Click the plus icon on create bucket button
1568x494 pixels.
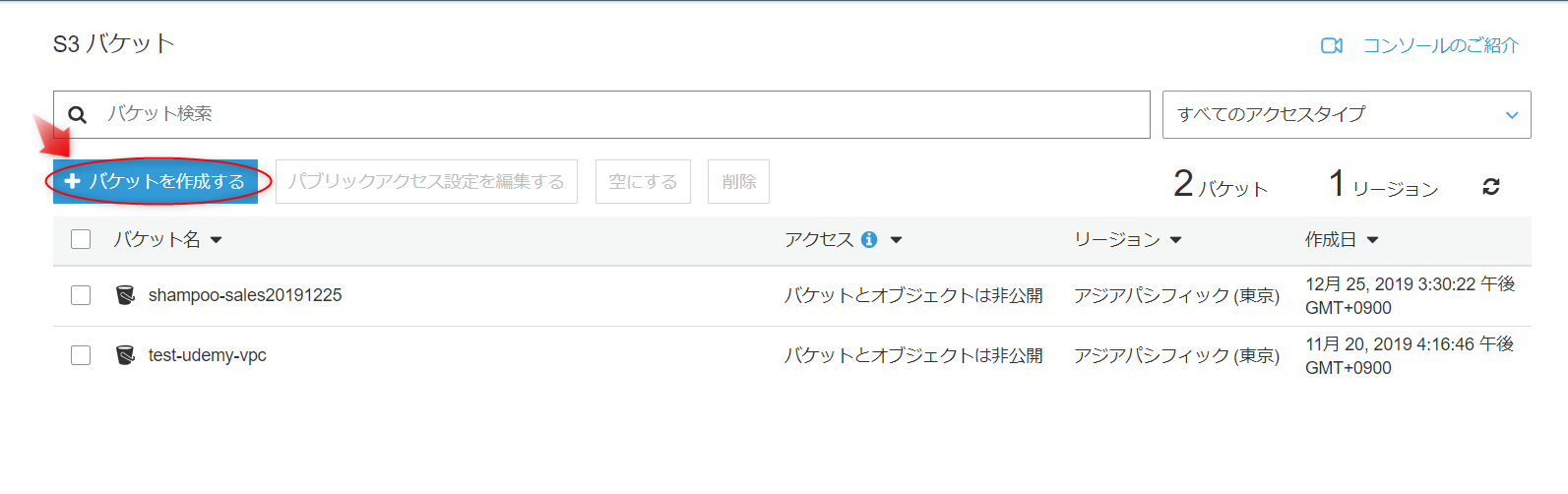[x=72, y=181]
